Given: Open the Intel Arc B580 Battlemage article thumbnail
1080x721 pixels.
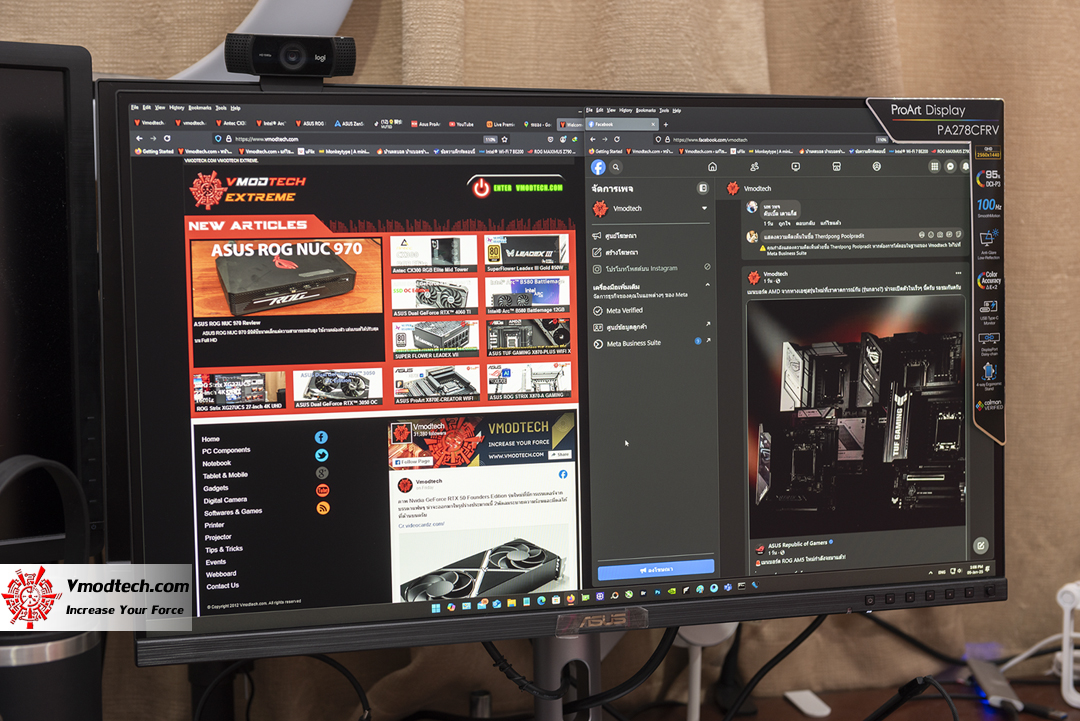Looking at the screenshot, I should [x=528, y=295].
